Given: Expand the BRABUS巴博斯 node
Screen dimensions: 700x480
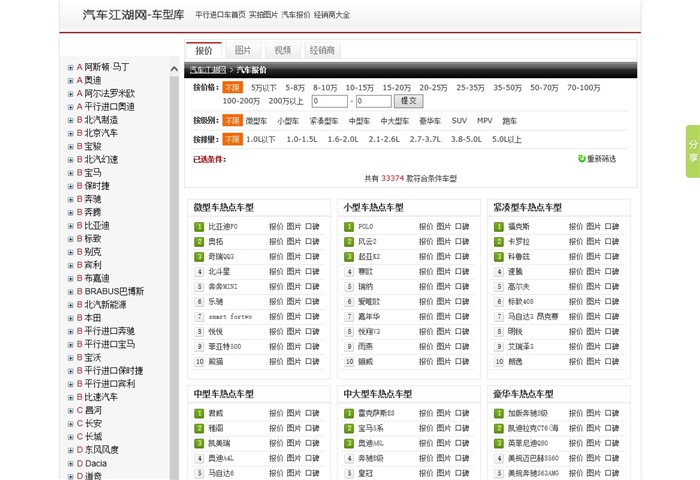Looking at the screenshot, I should pos(71,292).
